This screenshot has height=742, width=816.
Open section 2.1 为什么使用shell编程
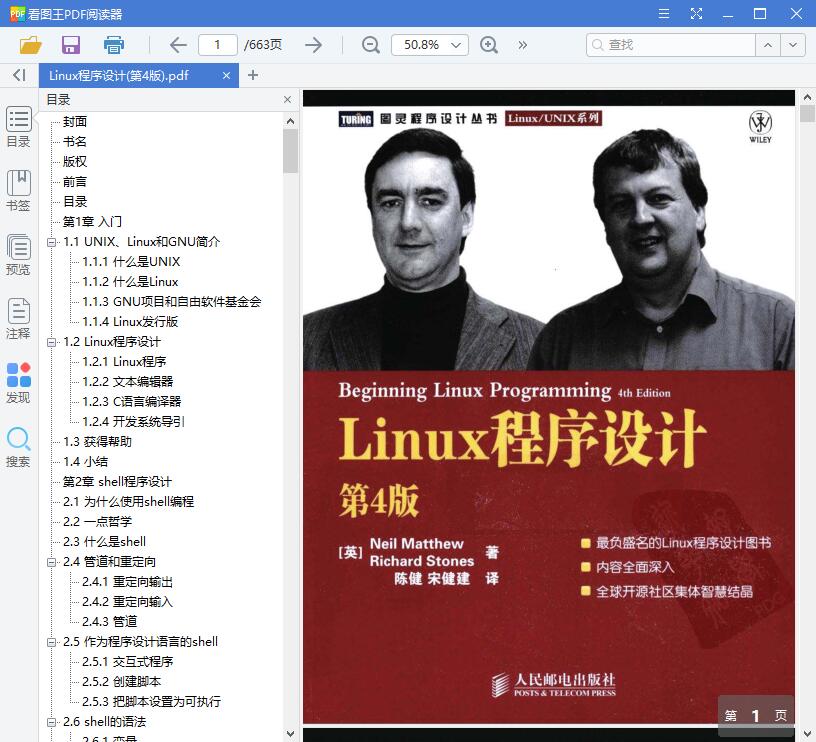pos(129,502)
